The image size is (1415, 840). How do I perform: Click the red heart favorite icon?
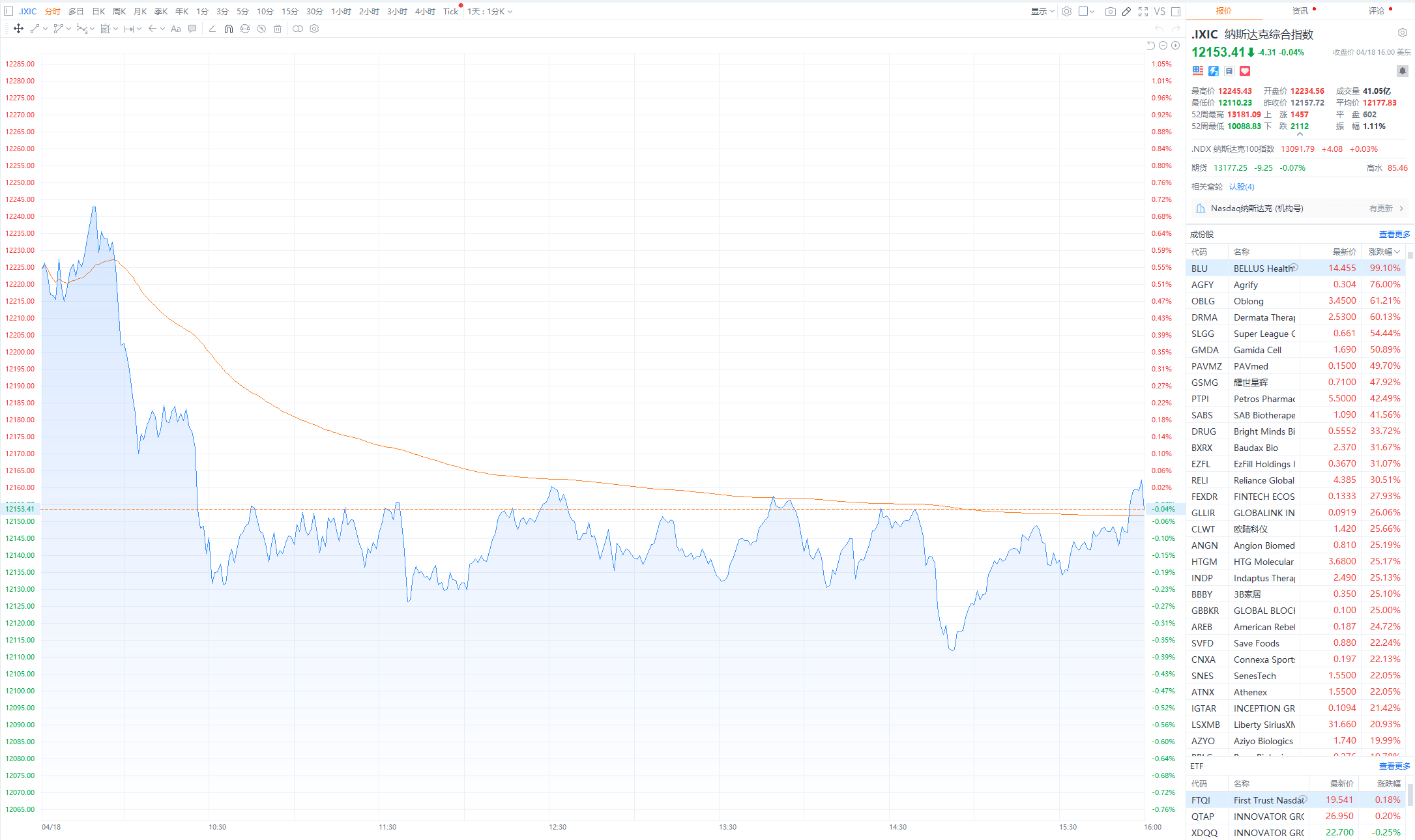point(1245,71)
